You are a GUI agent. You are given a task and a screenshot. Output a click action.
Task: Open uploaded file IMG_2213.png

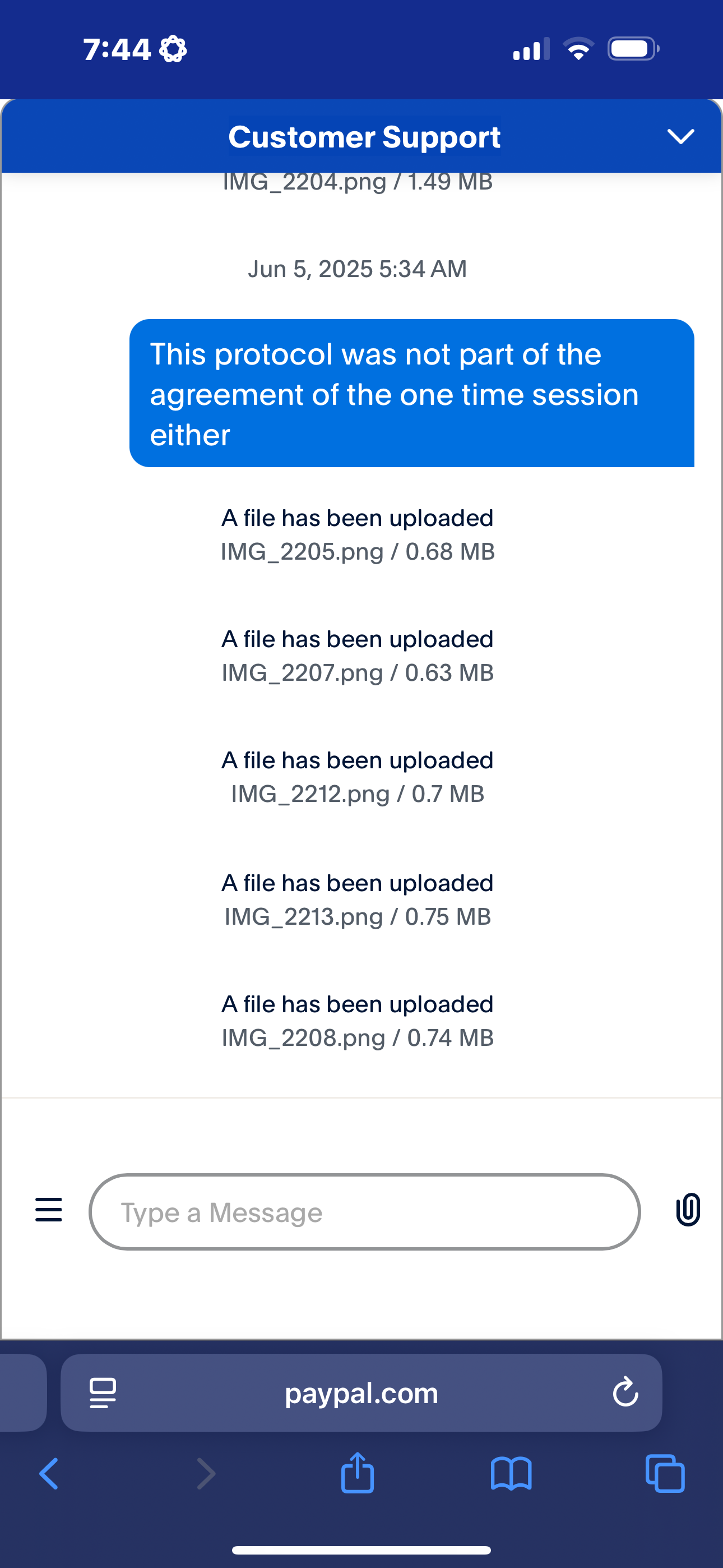(x=358, y=916)
